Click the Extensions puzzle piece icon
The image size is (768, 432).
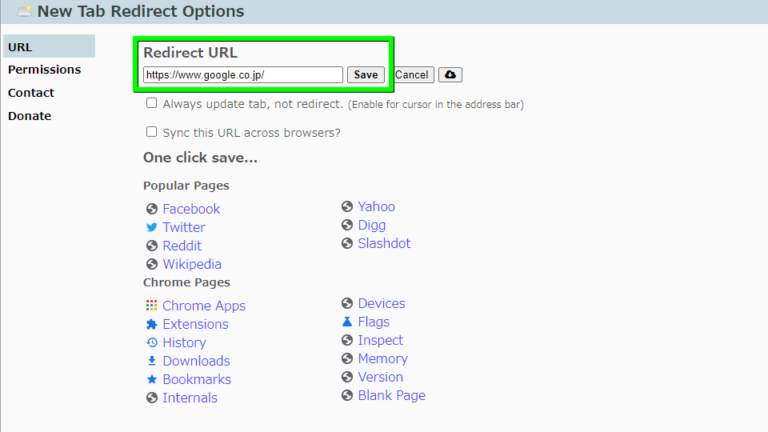pyautogui.click(x=152, y=324)
